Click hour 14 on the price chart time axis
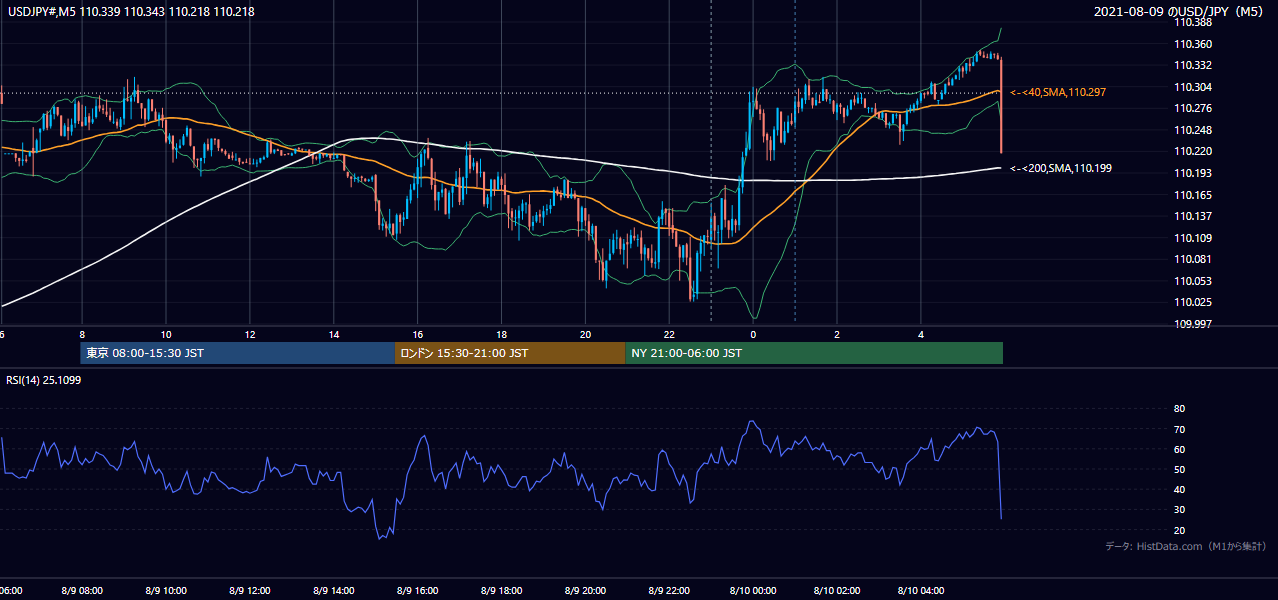Viewport: 1278px width, 600px height. click(333, 334)
